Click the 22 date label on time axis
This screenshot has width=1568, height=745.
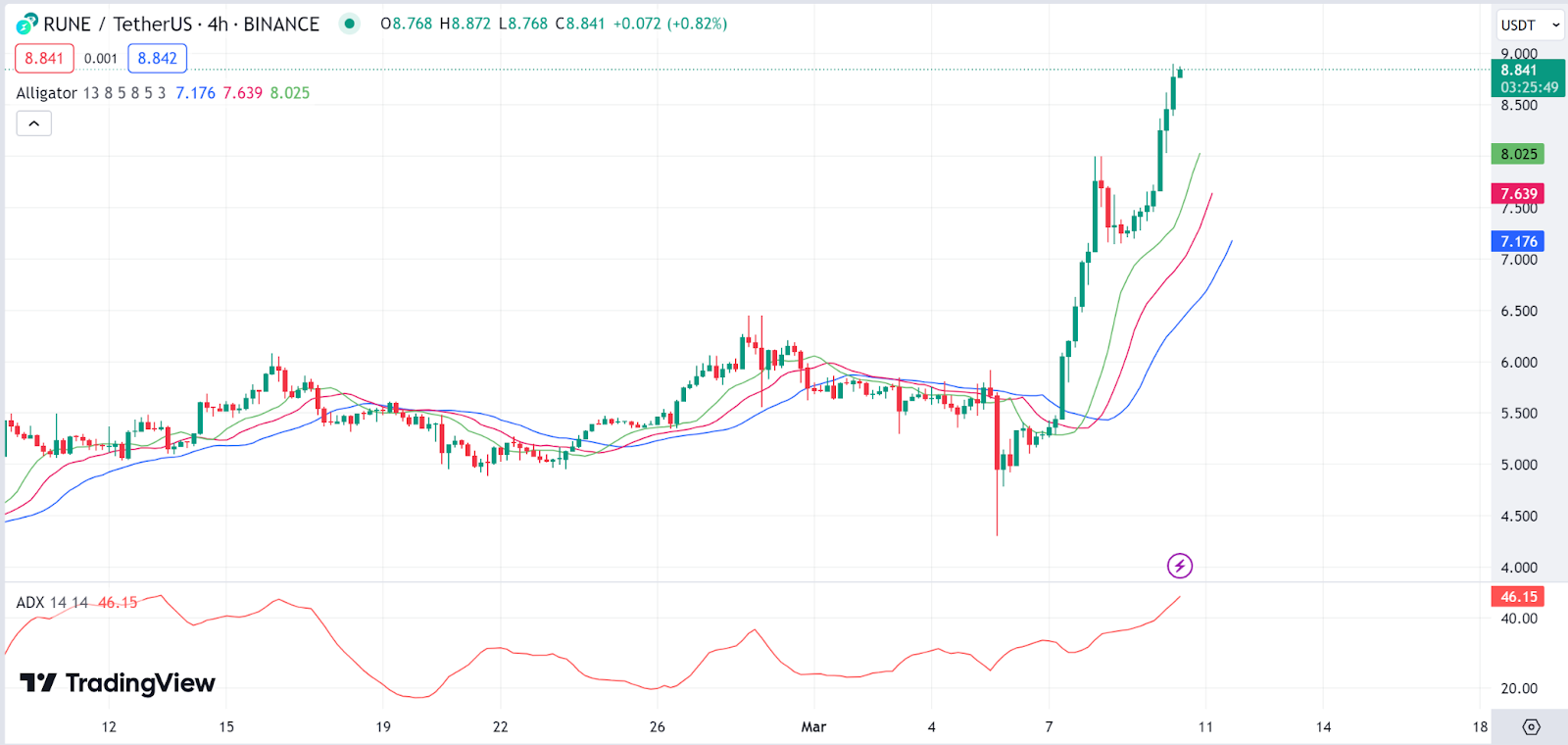tap(501, 727)
